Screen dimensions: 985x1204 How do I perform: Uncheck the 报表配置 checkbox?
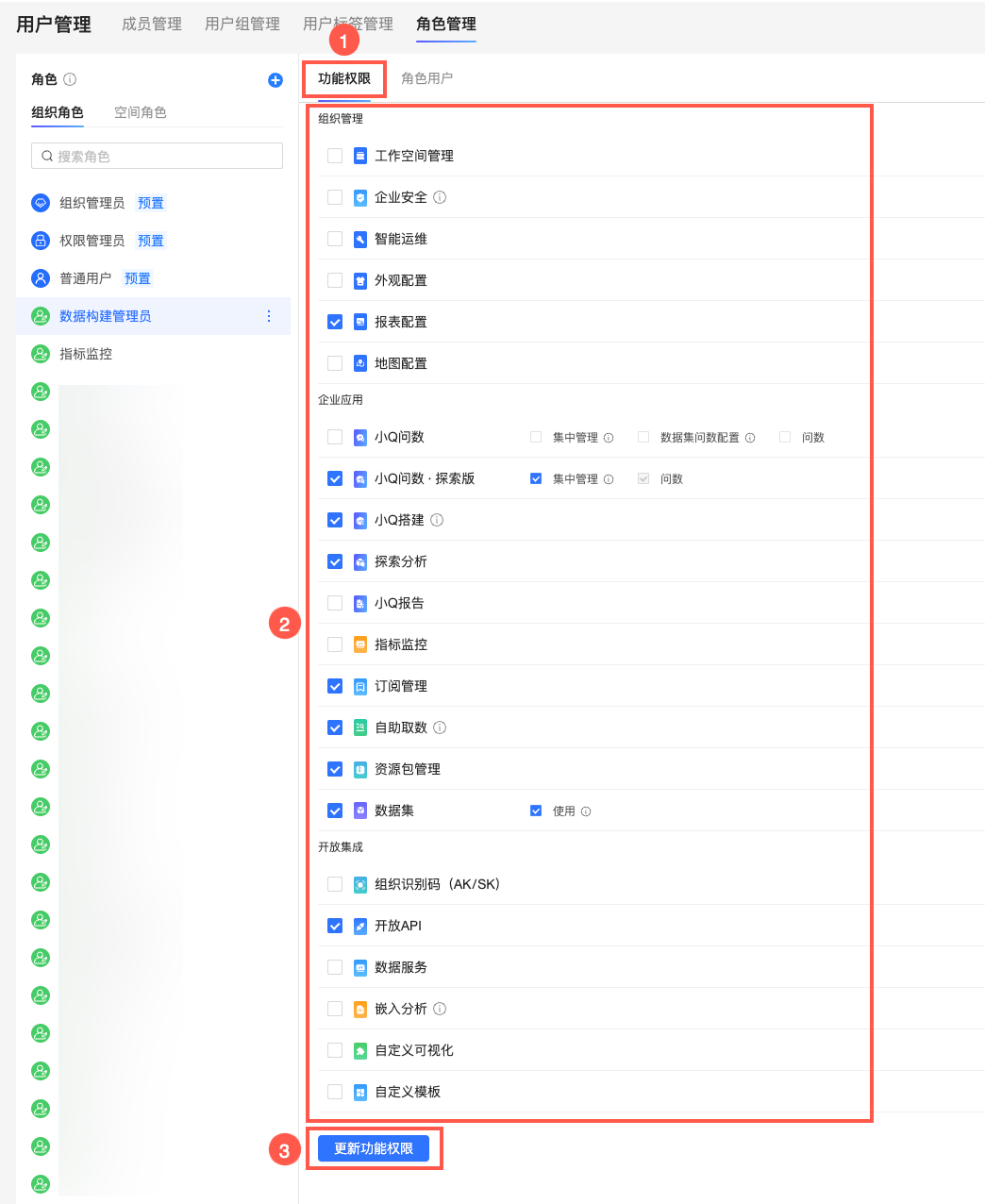pyautogui.click(x=335, y=322)
